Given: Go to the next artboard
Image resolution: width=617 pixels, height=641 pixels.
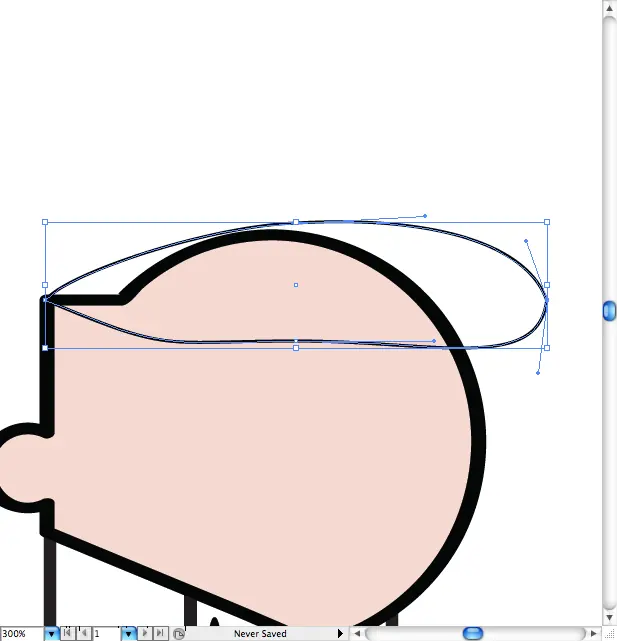Looking at the screenshot, I should tap(145, 633).
